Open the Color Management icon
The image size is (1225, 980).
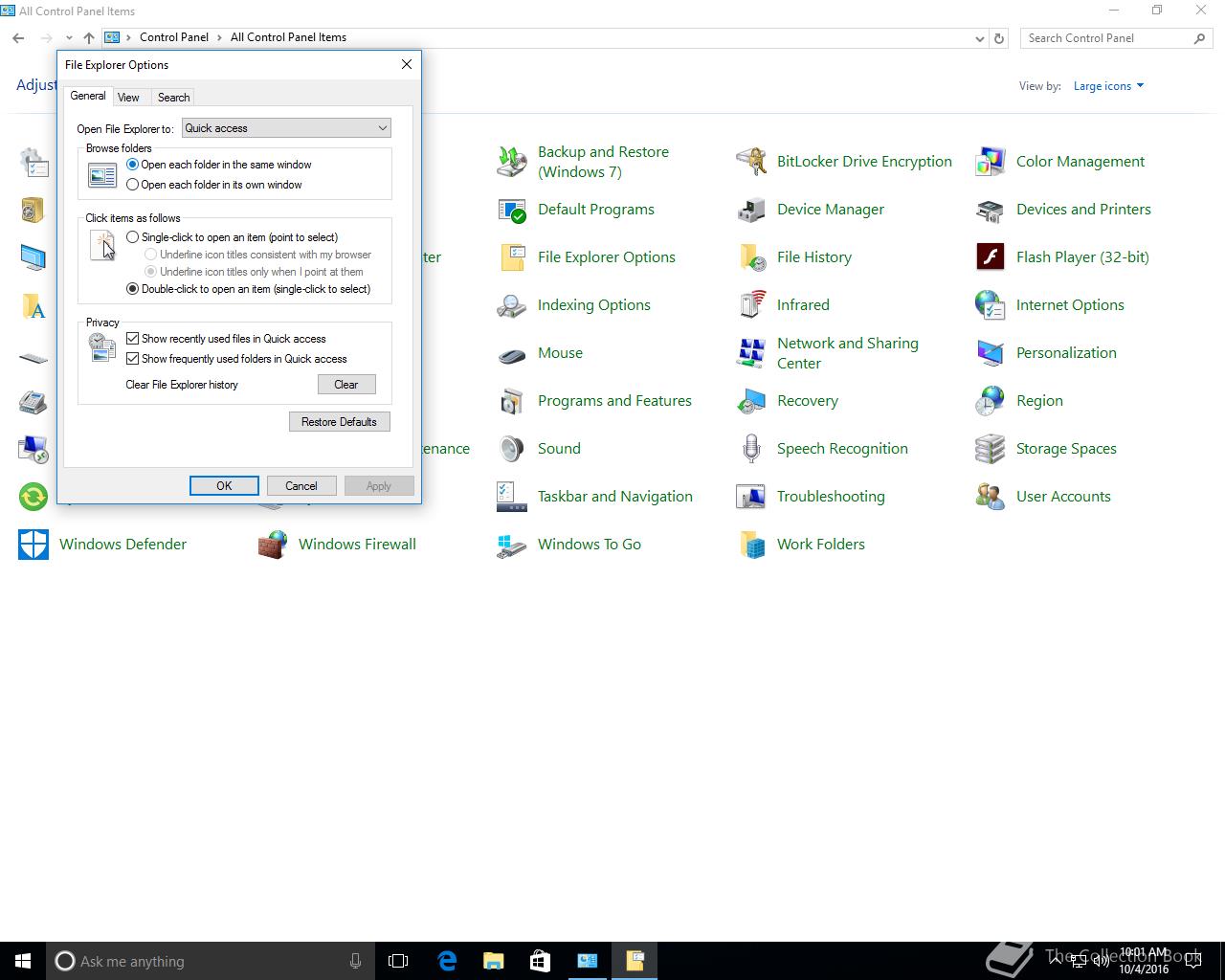coord(991,162)
